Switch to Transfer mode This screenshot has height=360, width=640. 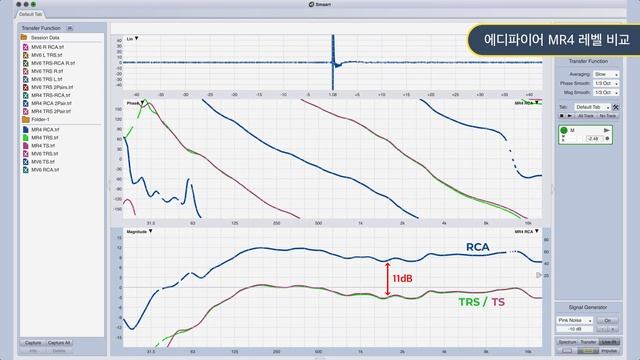click(x=588, y=342)
